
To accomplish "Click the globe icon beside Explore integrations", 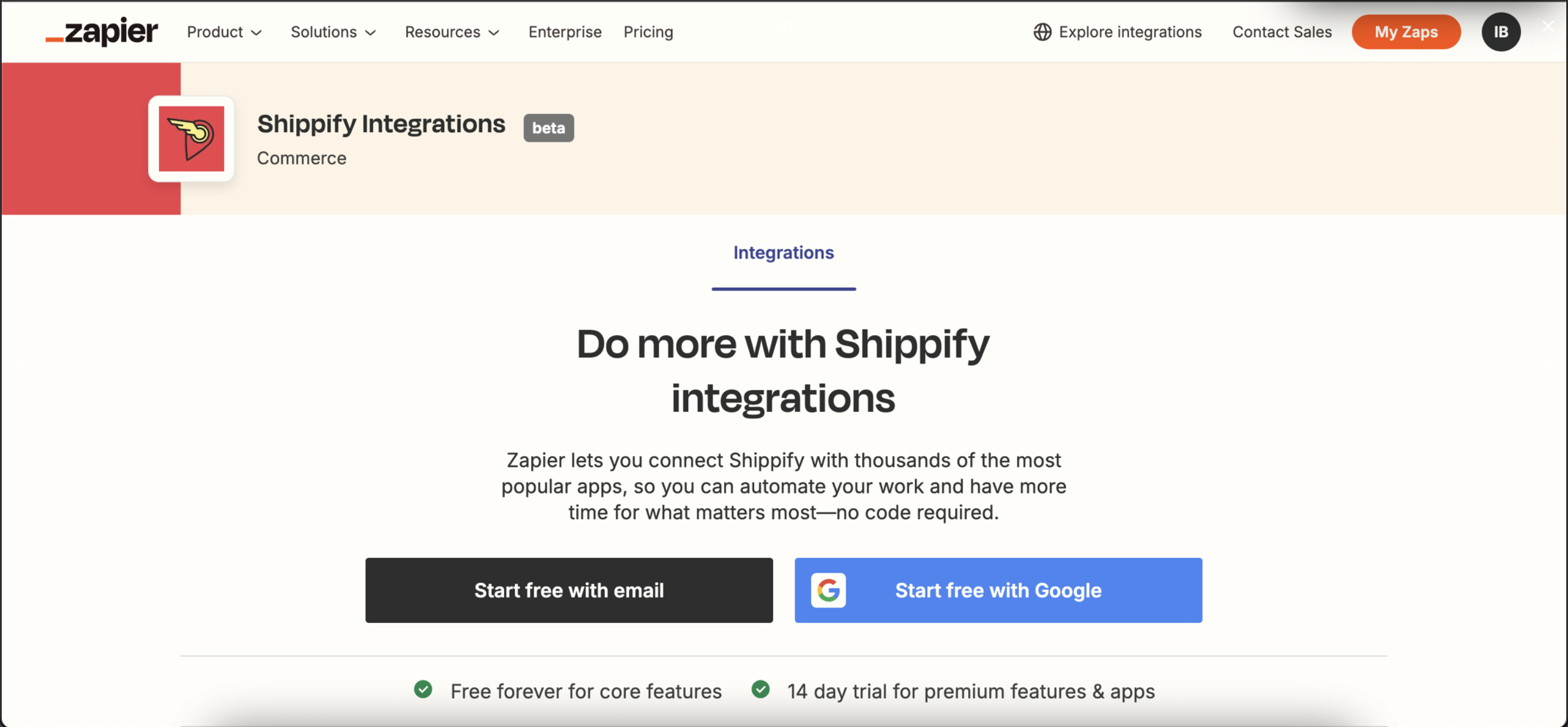I will [x=1042, y=32].
